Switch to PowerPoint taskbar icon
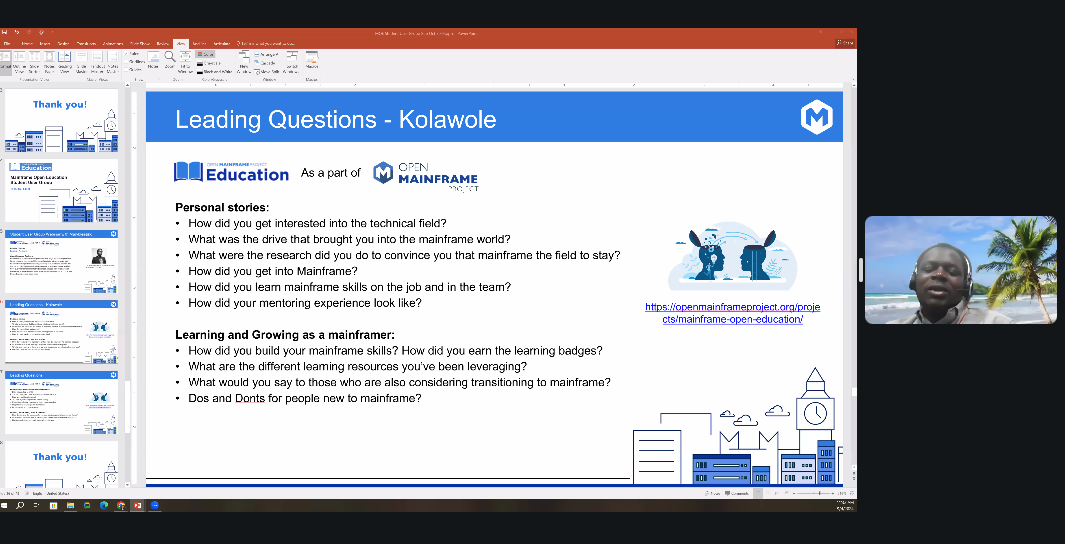 coord(137,505)
